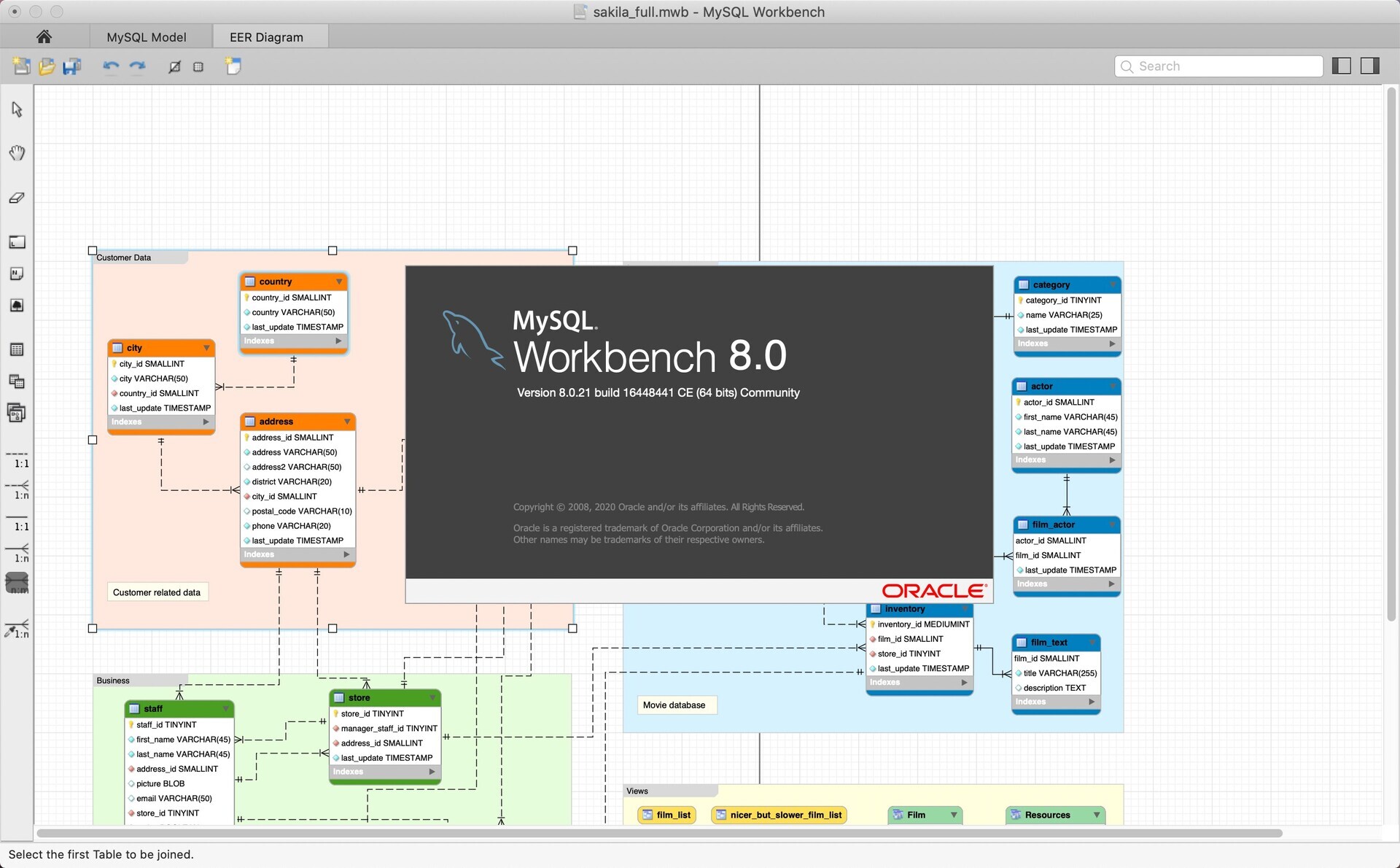Click the redo button in toolbar

click(x=138, y=66)
